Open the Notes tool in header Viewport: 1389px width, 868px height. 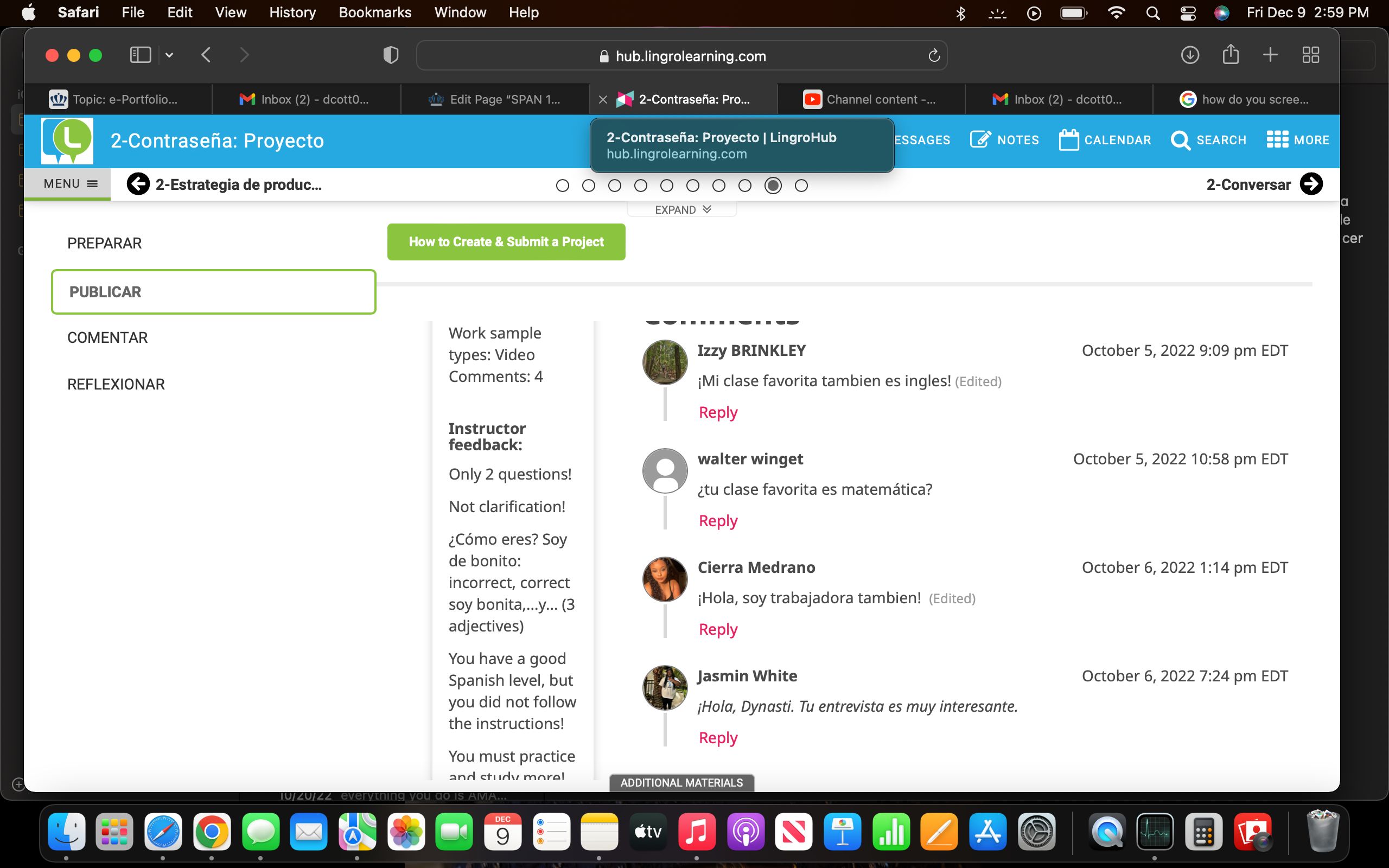tap(1004, 140)
